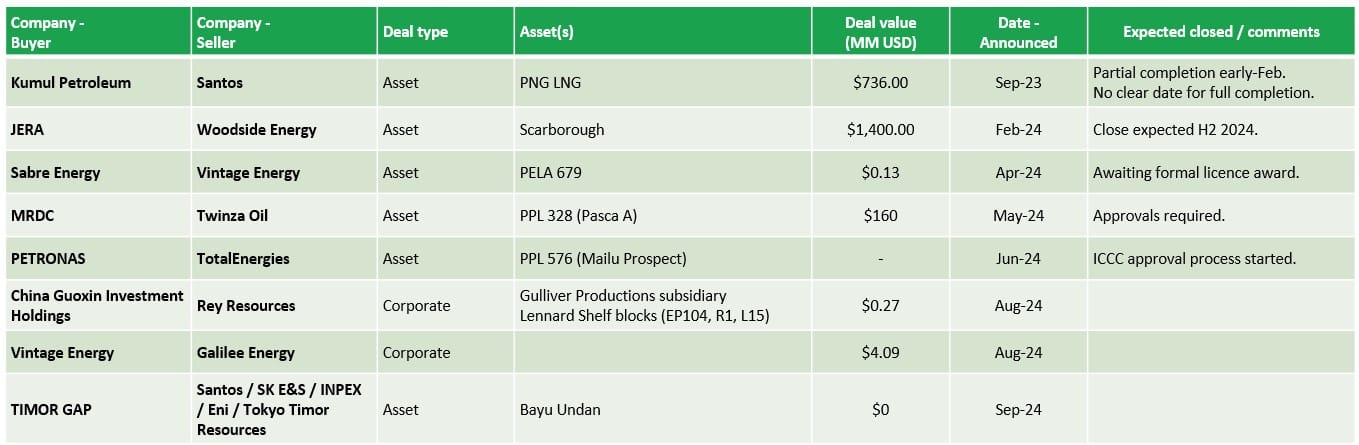Click the "ICCC approval process started" comment
This screenshot has width=1359, height=445.
[1194, 259]
